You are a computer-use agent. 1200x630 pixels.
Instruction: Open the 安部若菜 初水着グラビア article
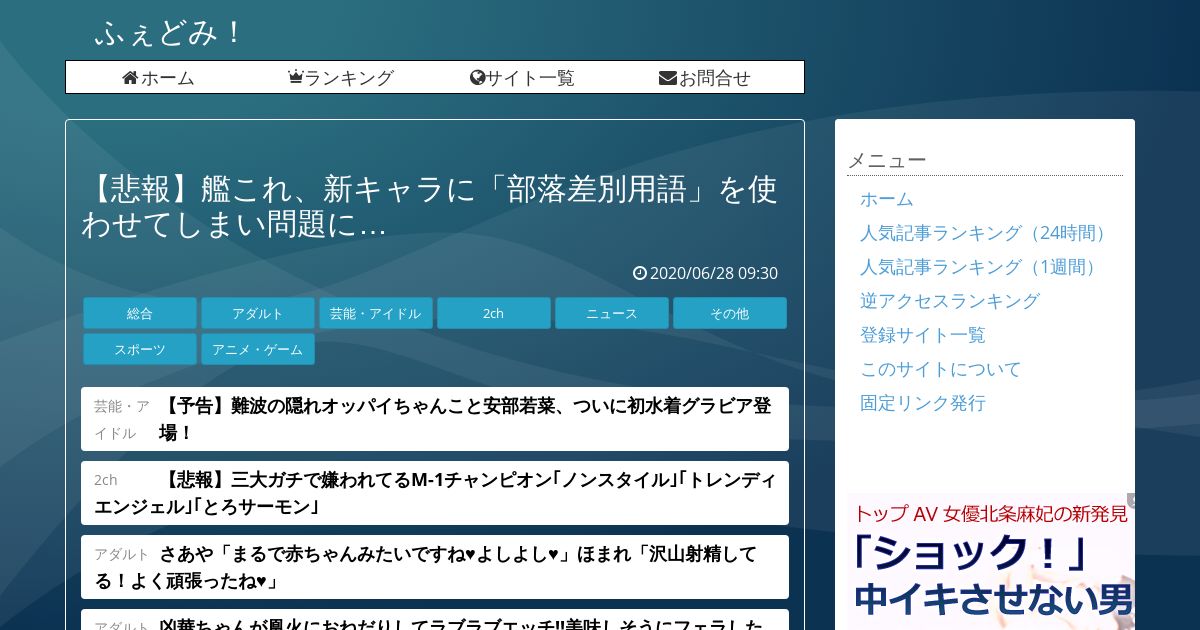[x=435, y=419]
